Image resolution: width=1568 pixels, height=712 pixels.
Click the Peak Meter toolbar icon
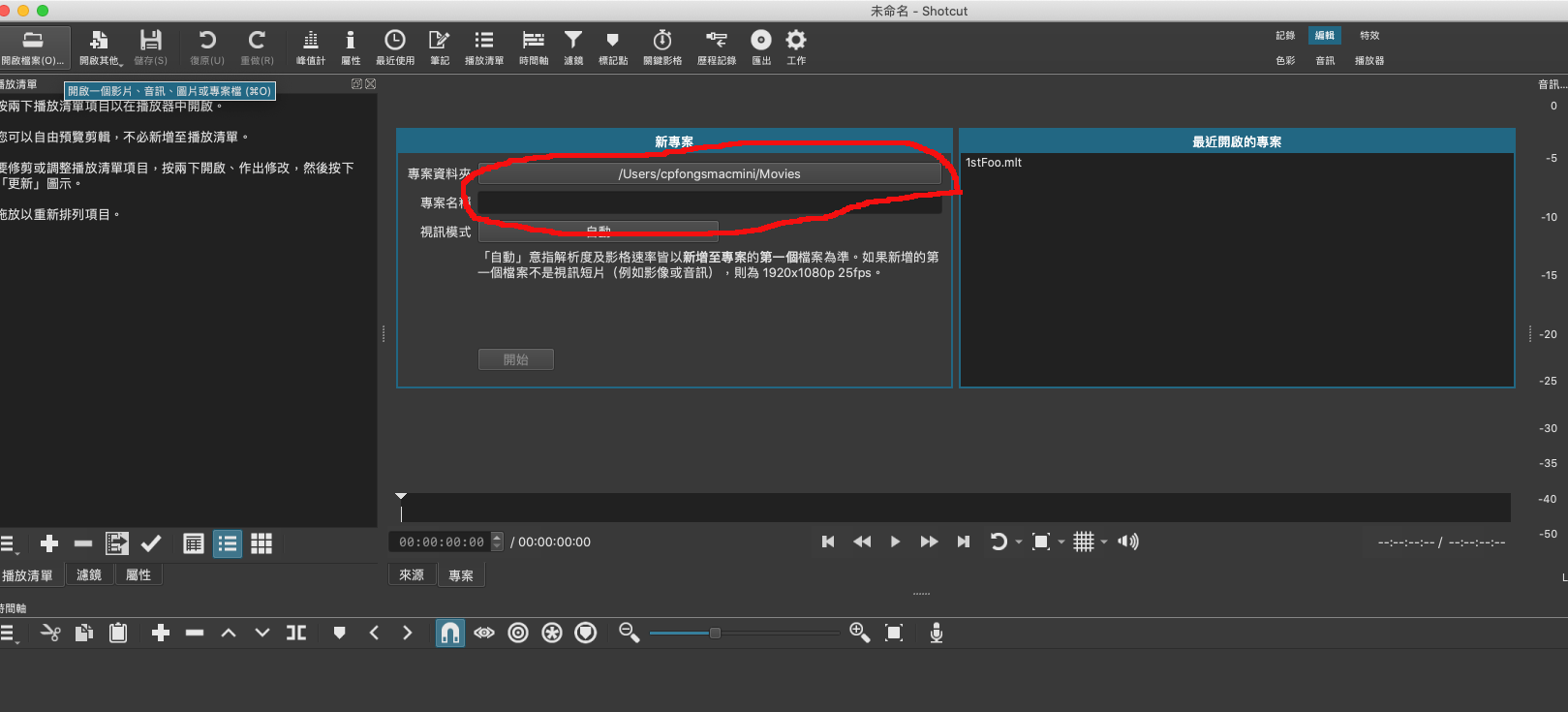point(310,46)
